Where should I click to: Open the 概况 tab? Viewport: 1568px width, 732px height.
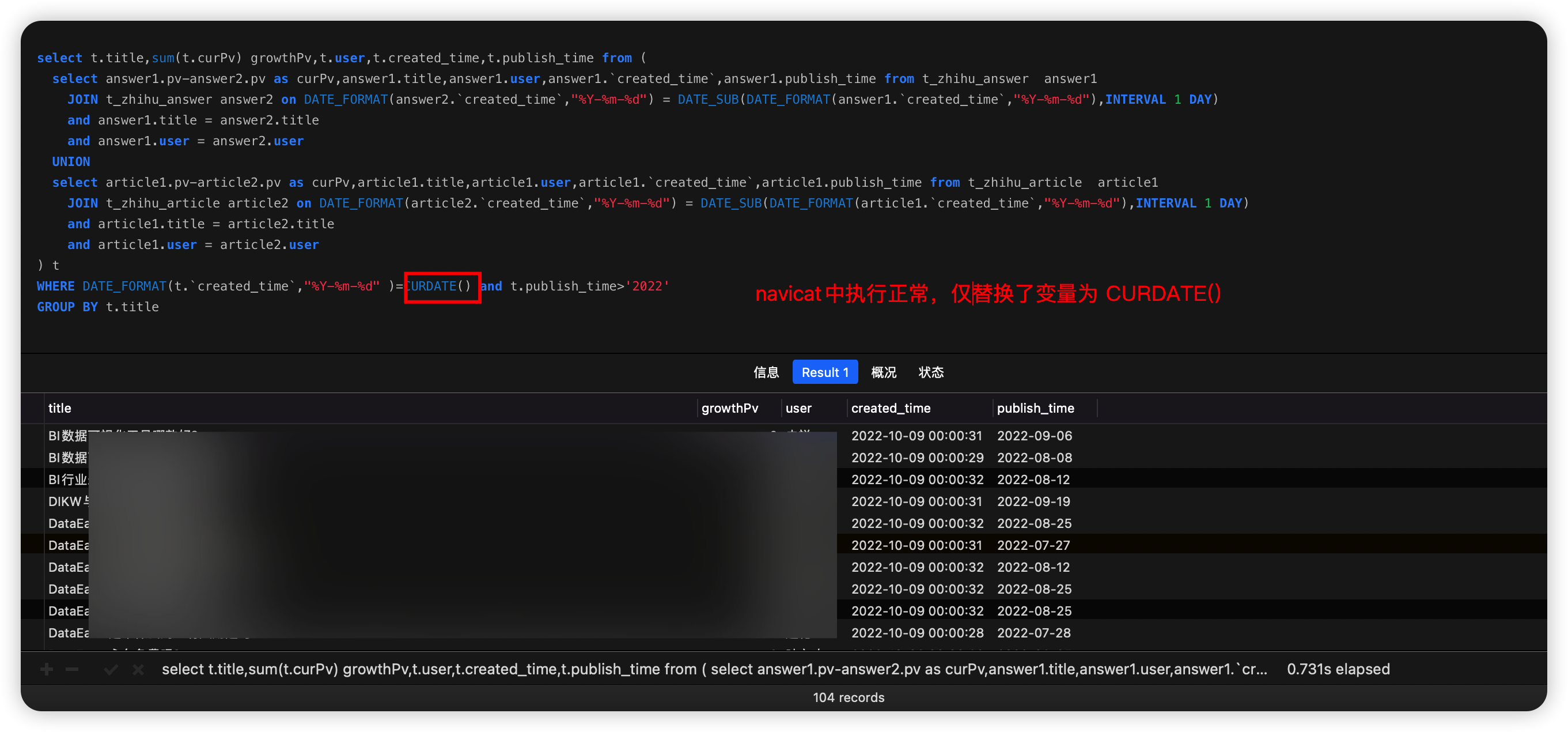[x=884, y=372]
